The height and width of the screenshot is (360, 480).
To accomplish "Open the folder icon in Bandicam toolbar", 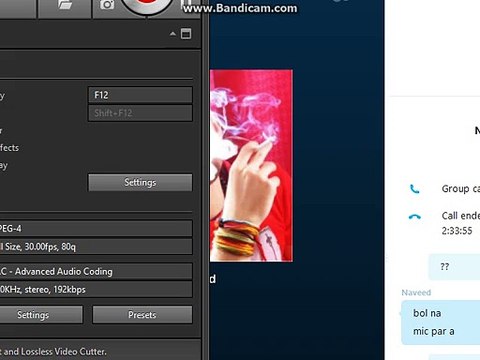I will tap(65, 4).
